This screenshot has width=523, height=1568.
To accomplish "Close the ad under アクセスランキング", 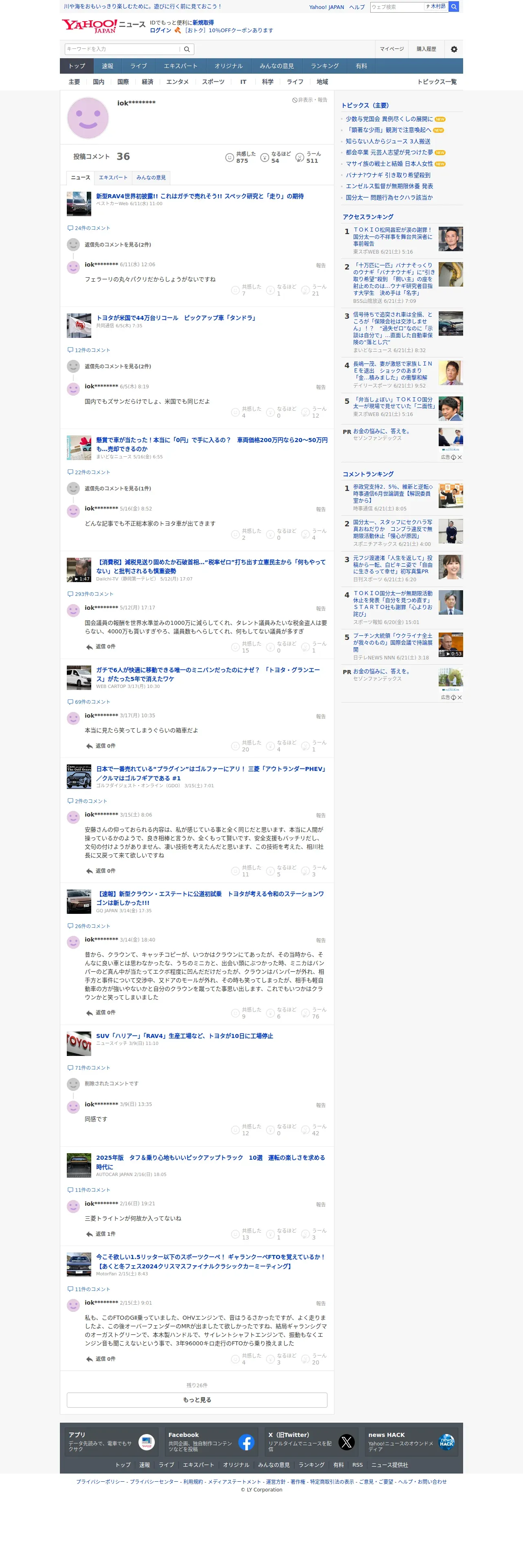I will pos(460,457).
